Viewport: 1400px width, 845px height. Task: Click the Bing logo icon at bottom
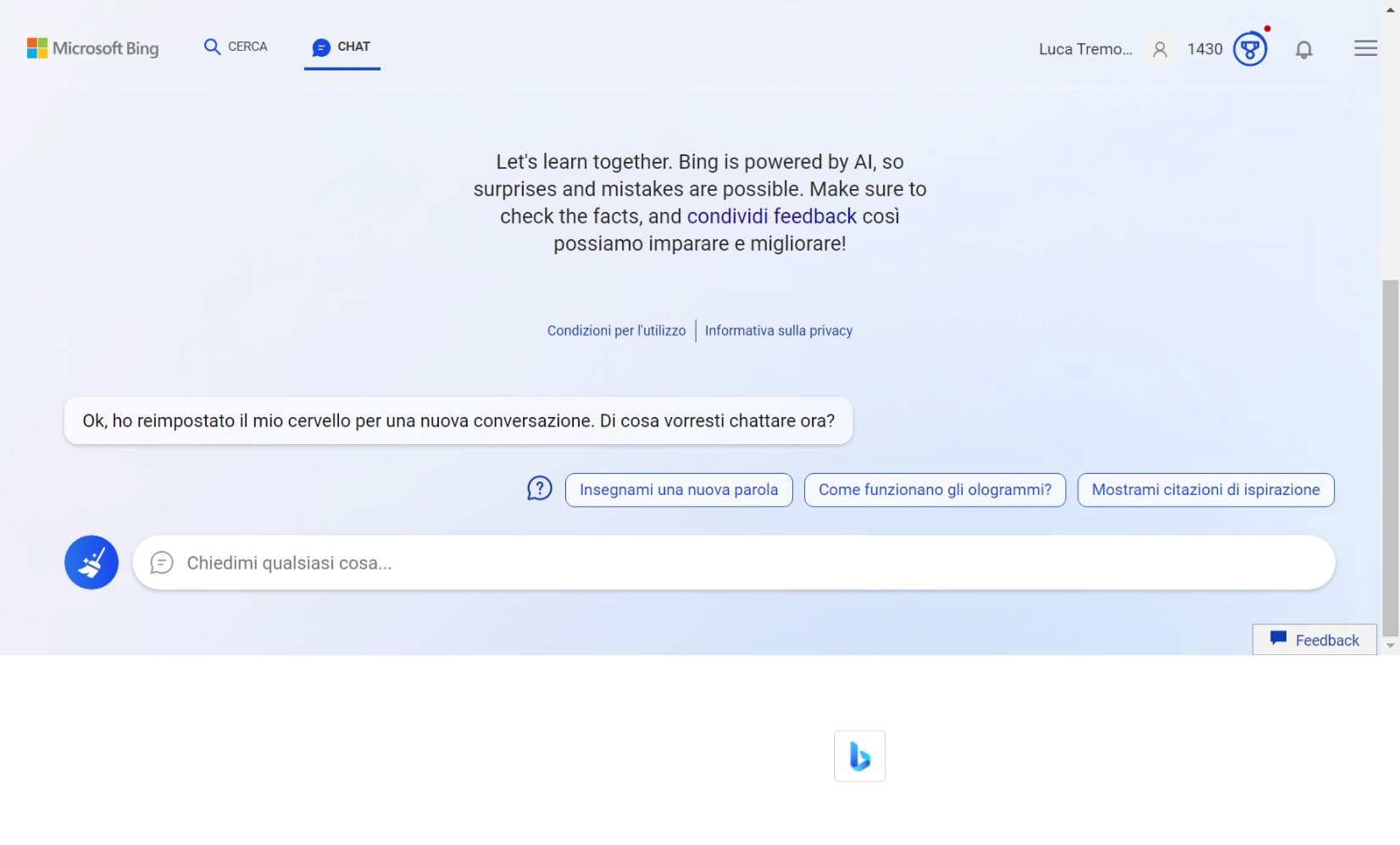(x=859, y=756)
